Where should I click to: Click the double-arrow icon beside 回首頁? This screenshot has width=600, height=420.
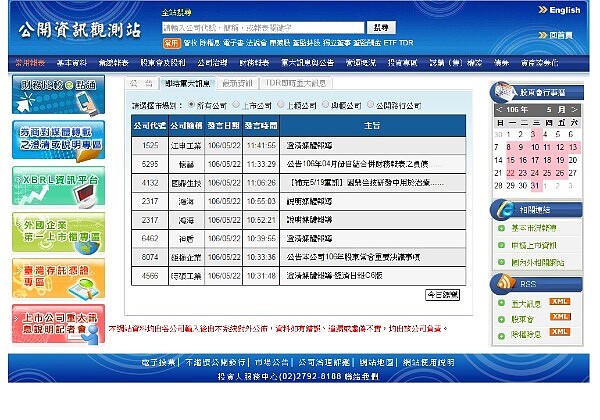tap(543, 35)
